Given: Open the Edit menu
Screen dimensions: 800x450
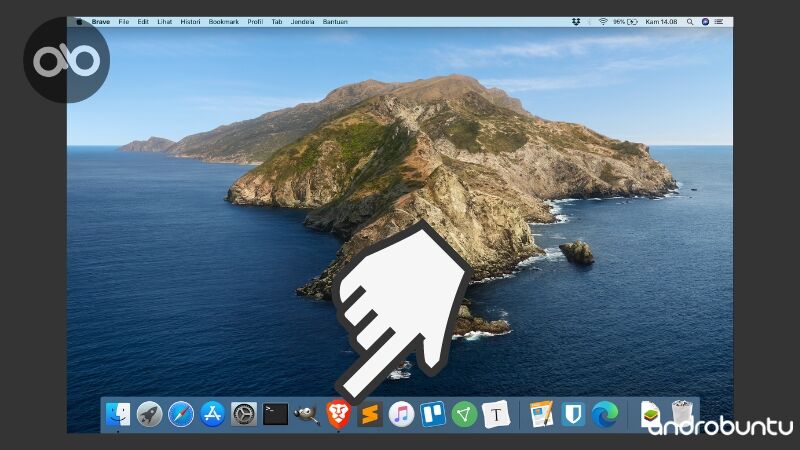Looking at the screenshot, I should (x=143, y=22).
